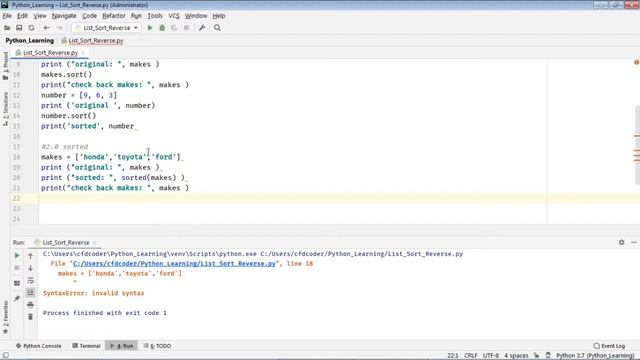640x360 pixels.
Task: Click the editor vertical scrollbar thumb
Action: [637, 145]
